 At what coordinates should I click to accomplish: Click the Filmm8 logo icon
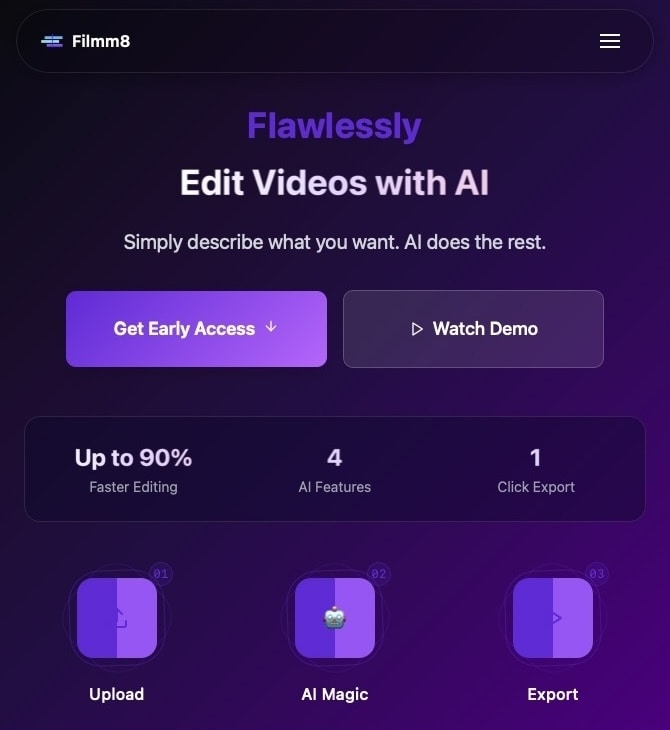click(52, 41)
